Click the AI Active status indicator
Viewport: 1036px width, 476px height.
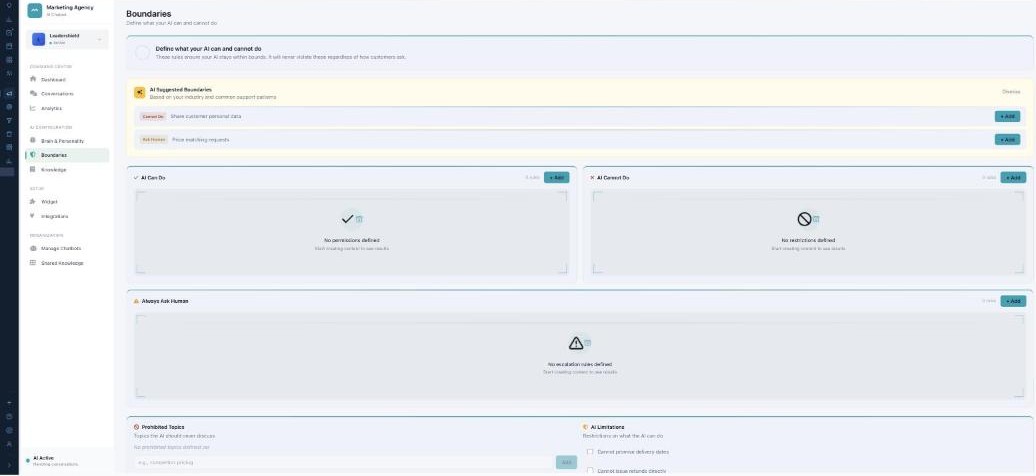click(x=28, y=460)
